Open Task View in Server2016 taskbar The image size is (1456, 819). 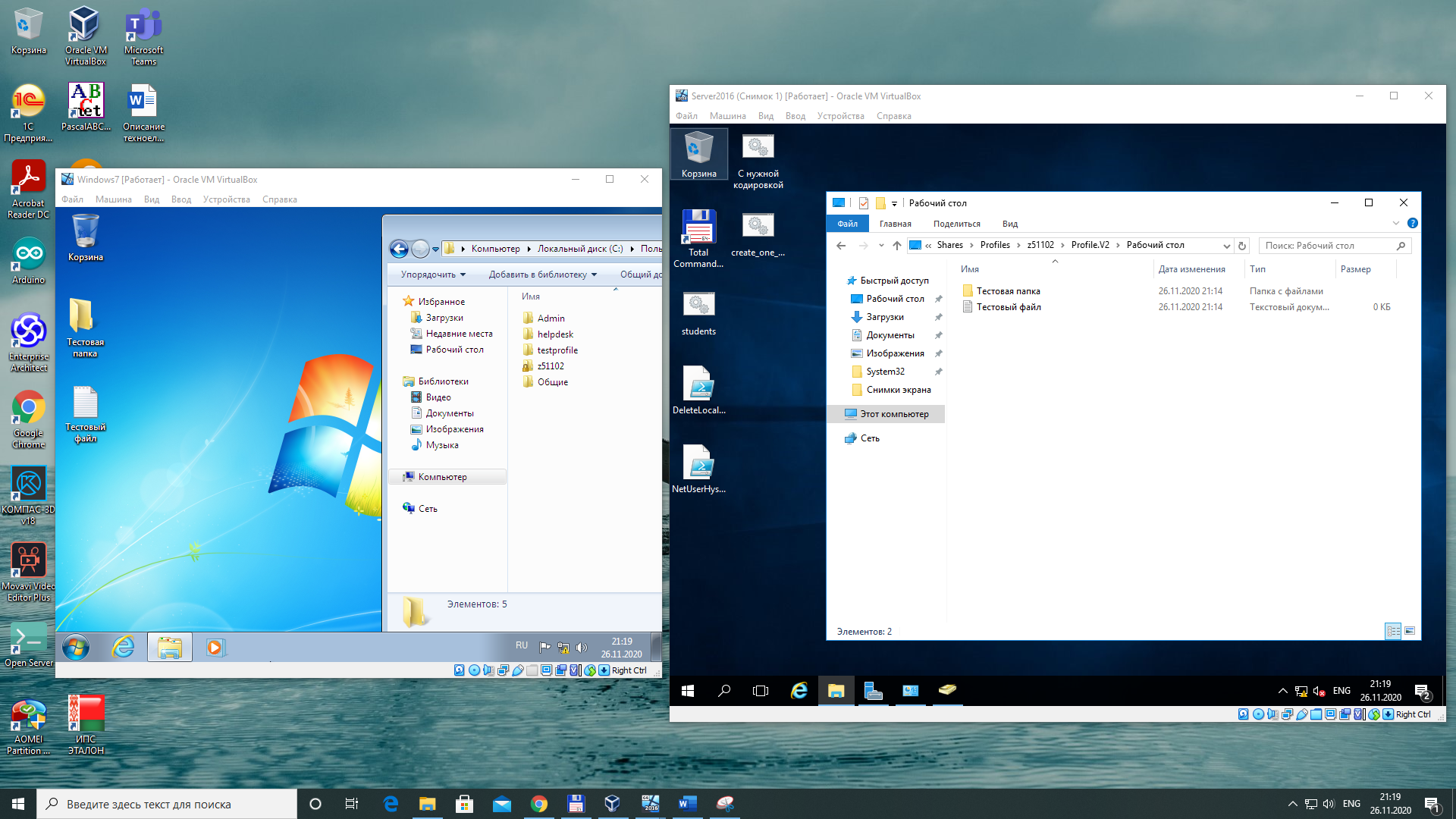pyautogui.click(x=761, y=691)
